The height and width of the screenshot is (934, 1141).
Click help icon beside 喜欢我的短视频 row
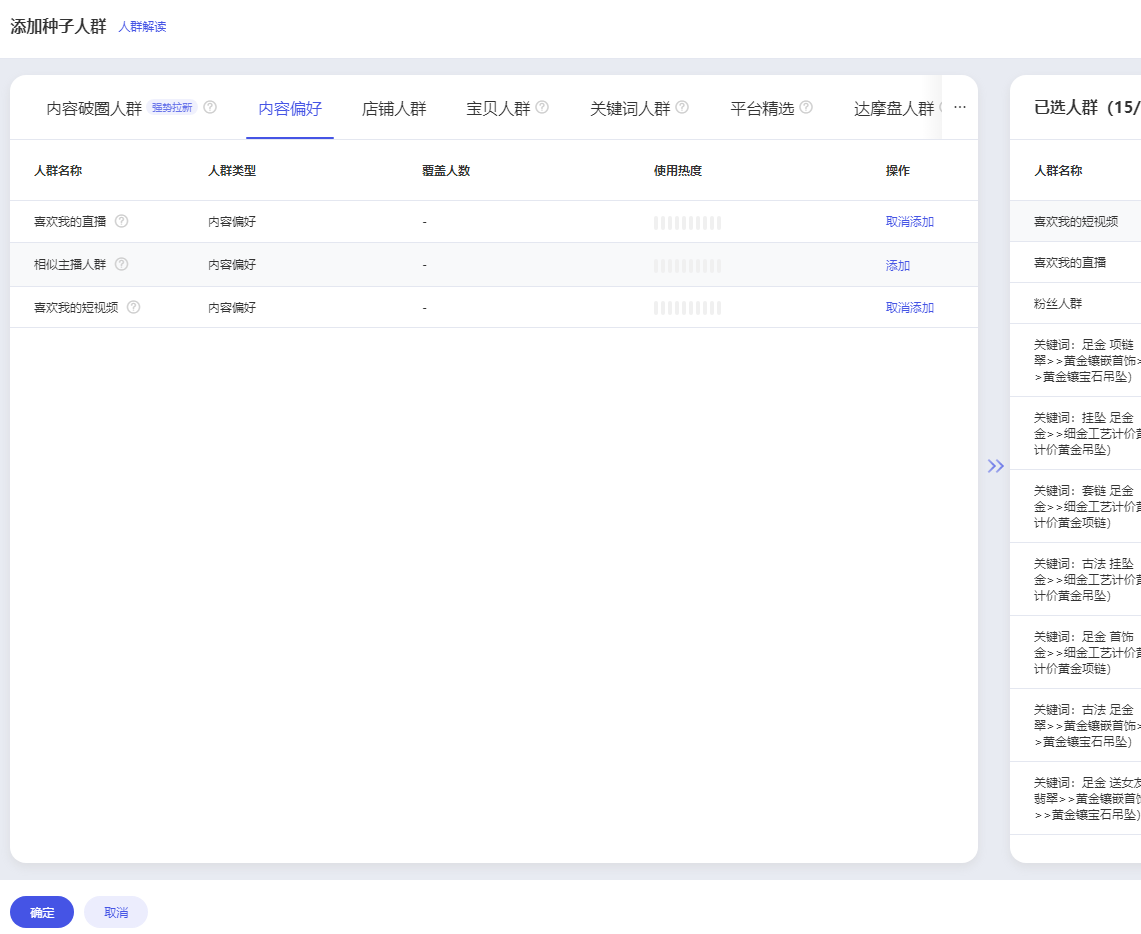pos(134,308)
